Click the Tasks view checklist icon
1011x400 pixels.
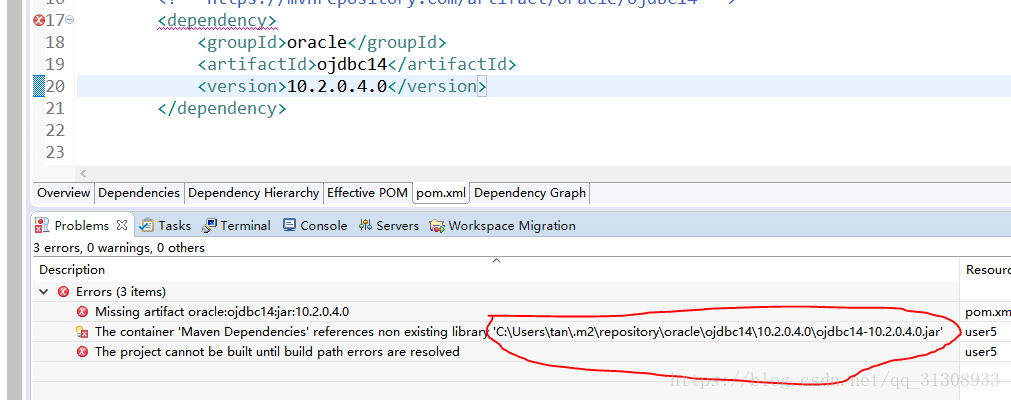(x=147, y=226)
